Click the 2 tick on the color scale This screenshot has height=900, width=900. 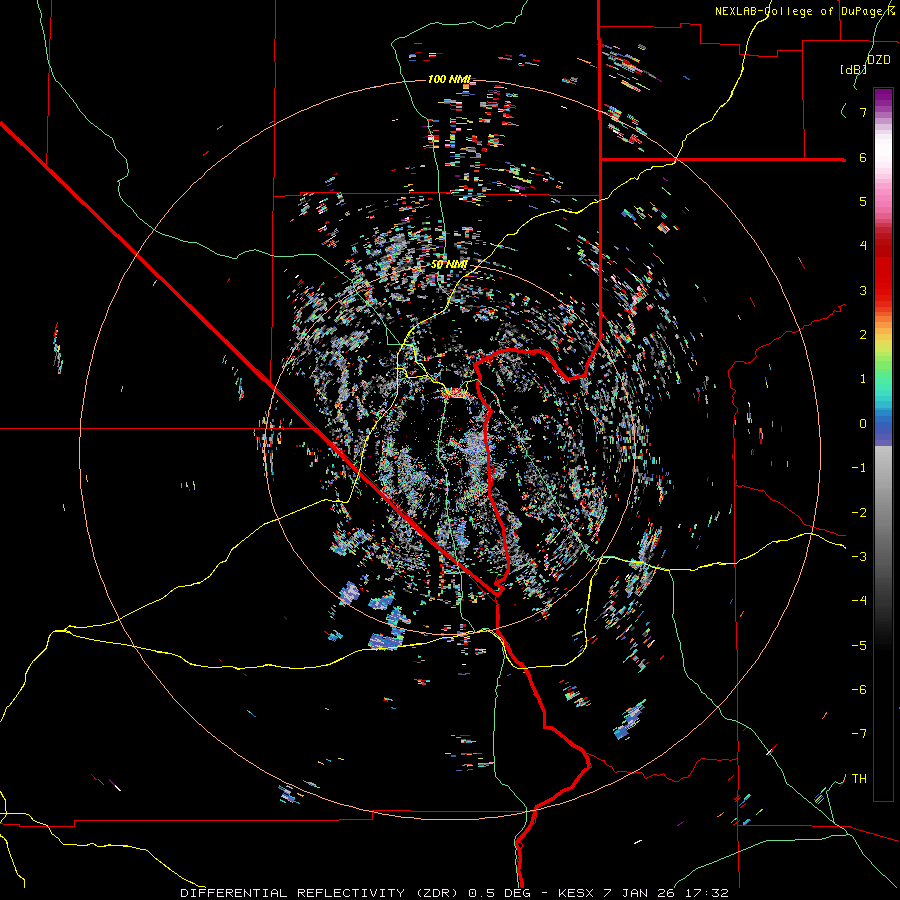pyautogui.click(x=863, y=335)
